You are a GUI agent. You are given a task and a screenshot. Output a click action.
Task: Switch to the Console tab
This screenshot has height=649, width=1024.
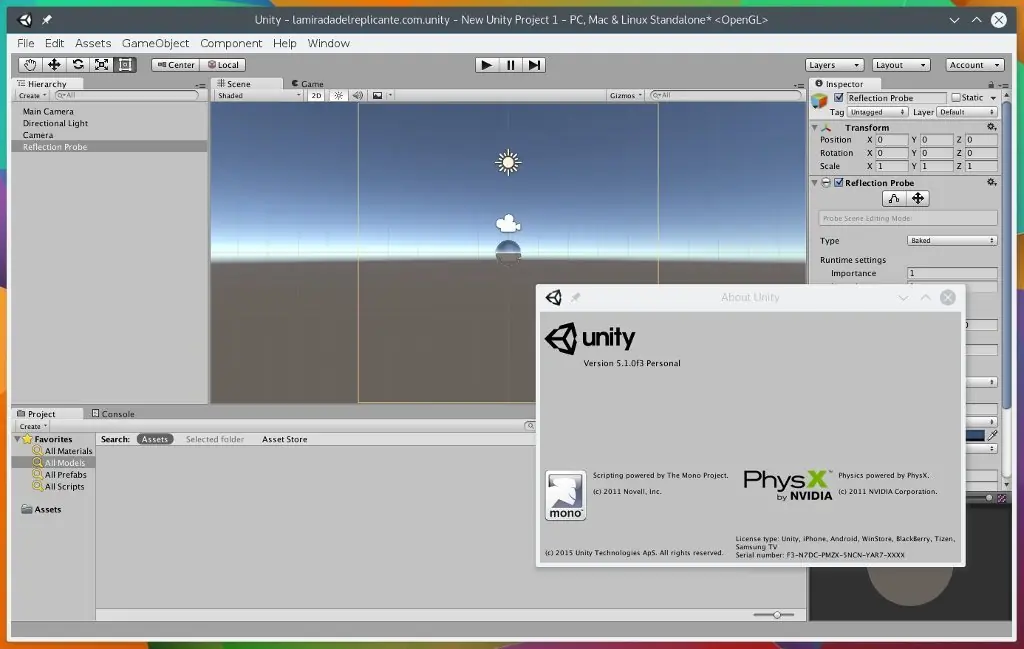pos(113,413)
